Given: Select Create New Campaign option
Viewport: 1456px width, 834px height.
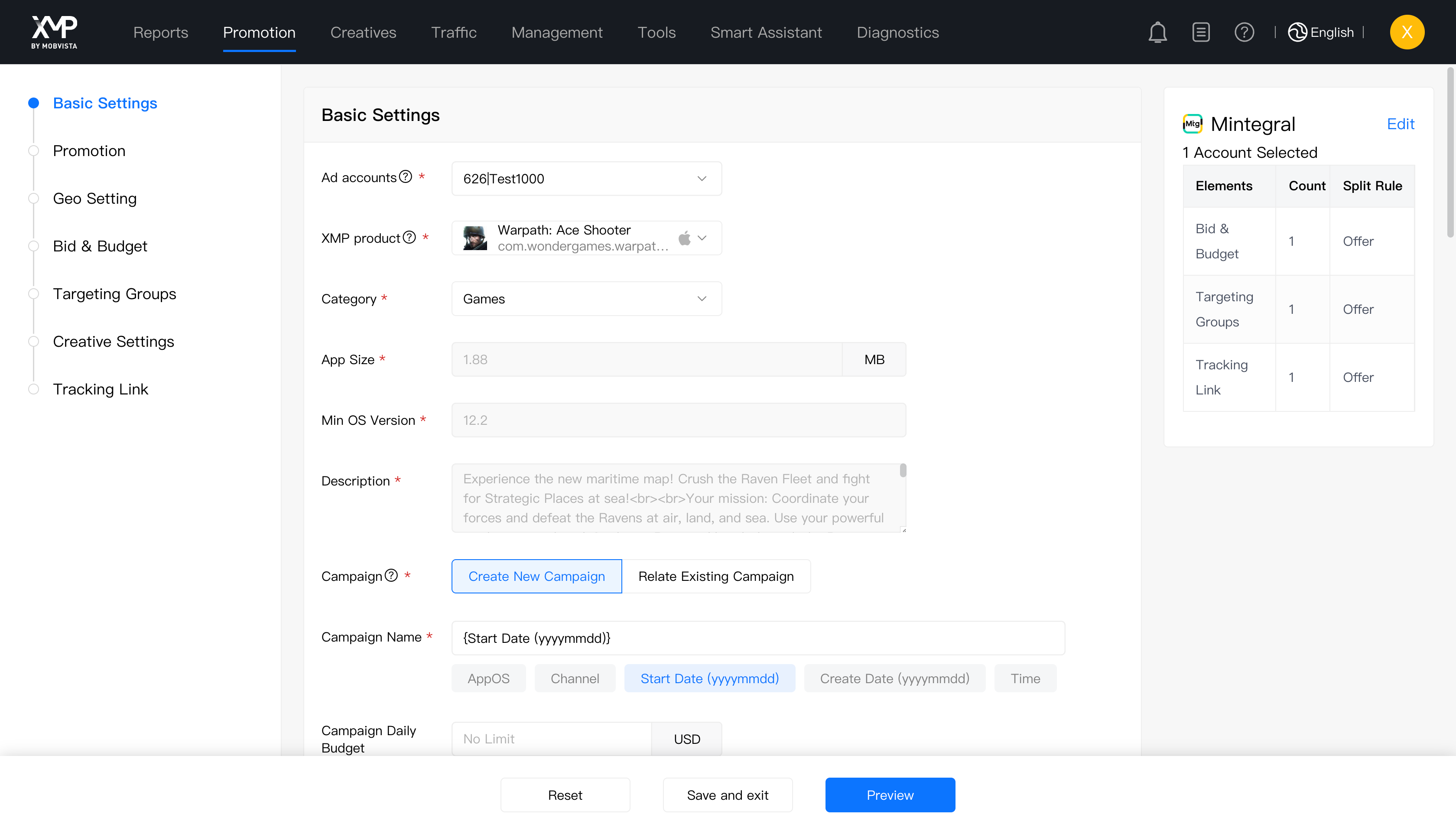Looking at the screenshot, I should tap(536, 576).
